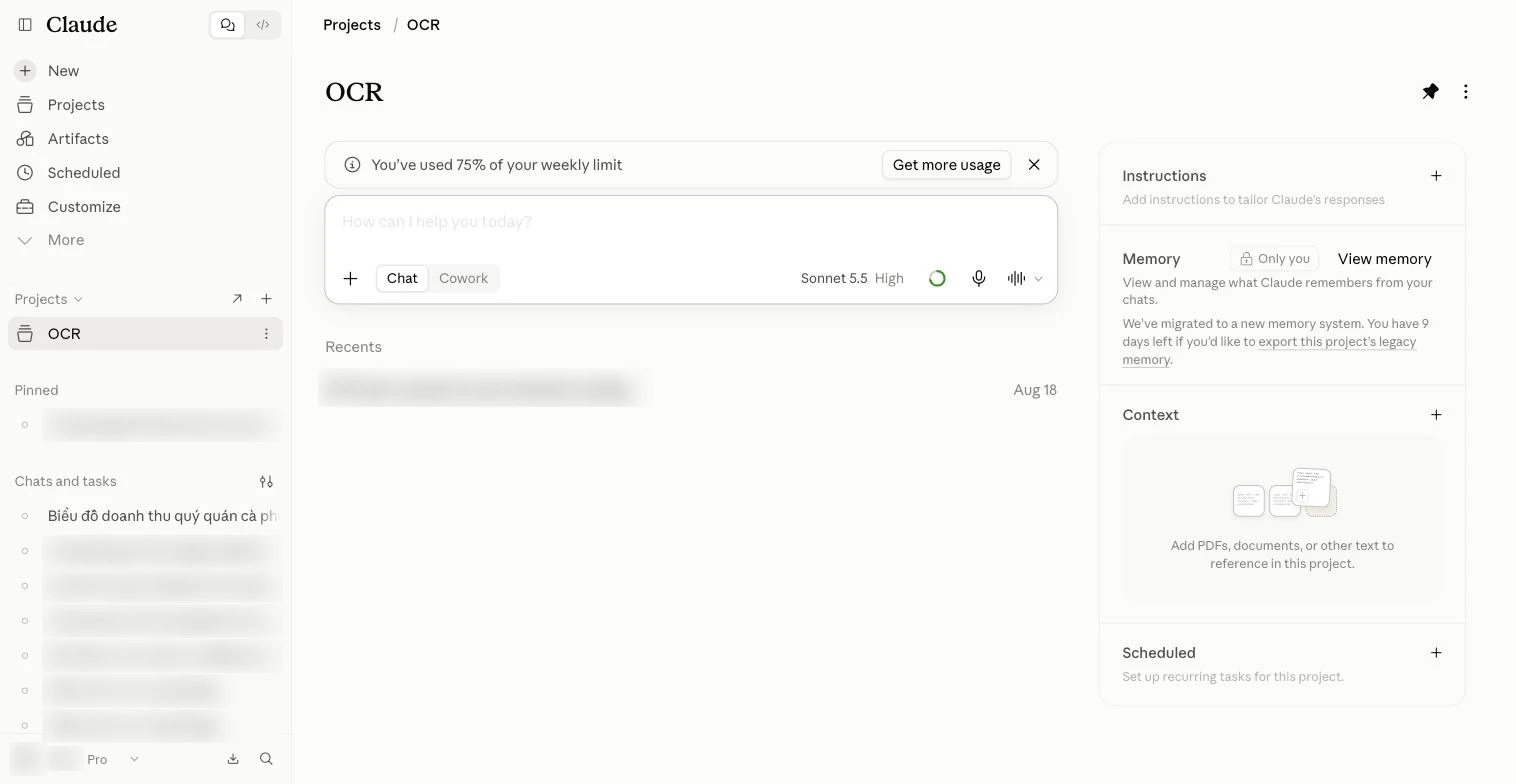Image resolution: width=1516 pixels, height=784 pixels.
Task: Click the download app icon
Action: [x=233, y=759]
